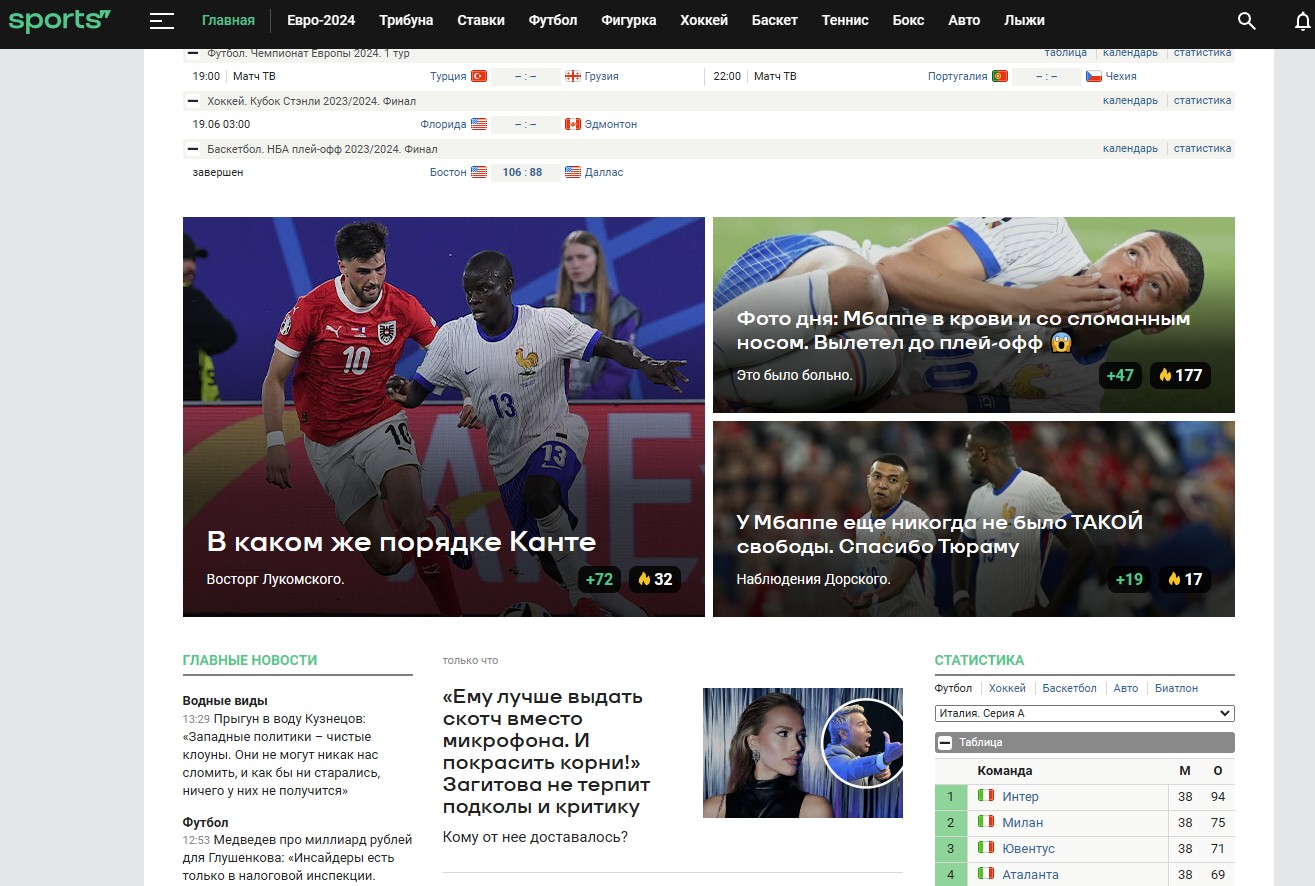
Task: Open Фото дня Мбаппе в крови article
Action: [964, 331]
